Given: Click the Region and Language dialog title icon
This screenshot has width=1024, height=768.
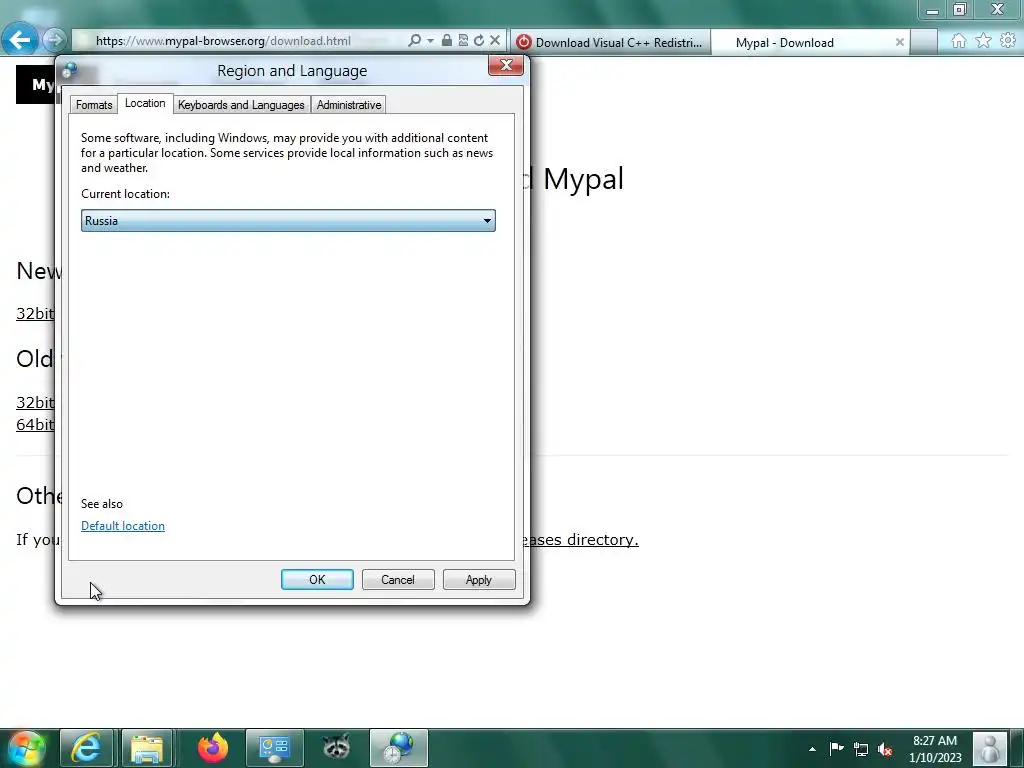Looking at the screenshot, I should (x=70, y=71).
